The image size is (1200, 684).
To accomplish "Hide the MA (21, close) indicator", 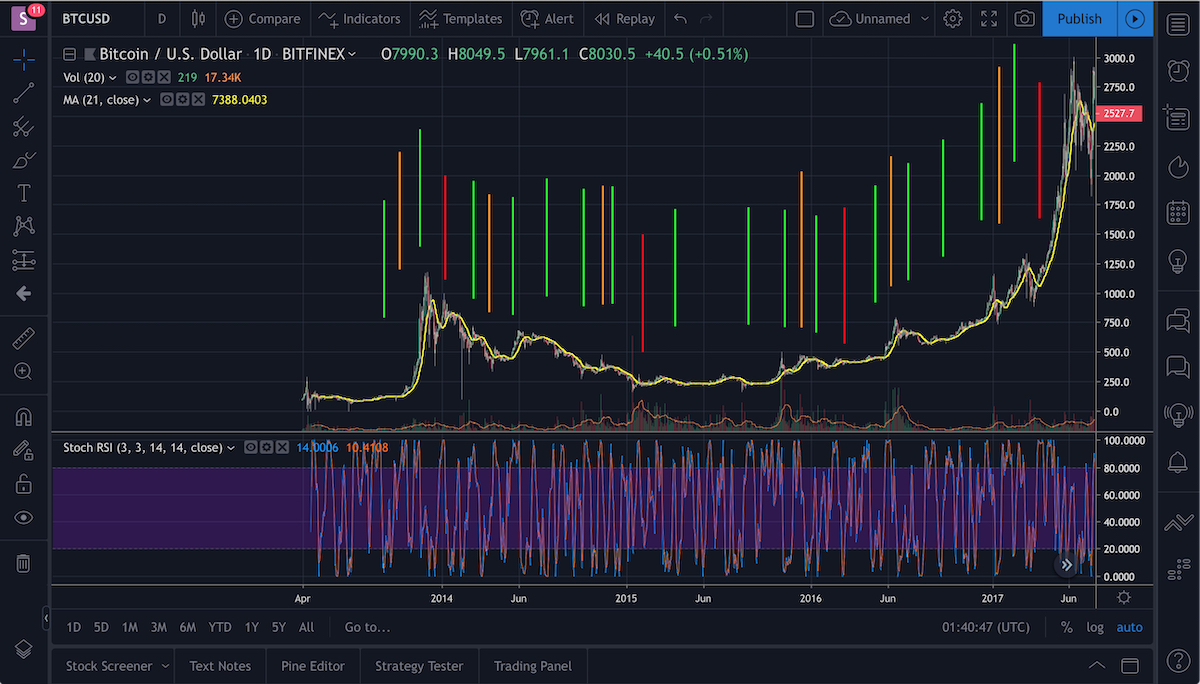I will (x=168, y=100).
